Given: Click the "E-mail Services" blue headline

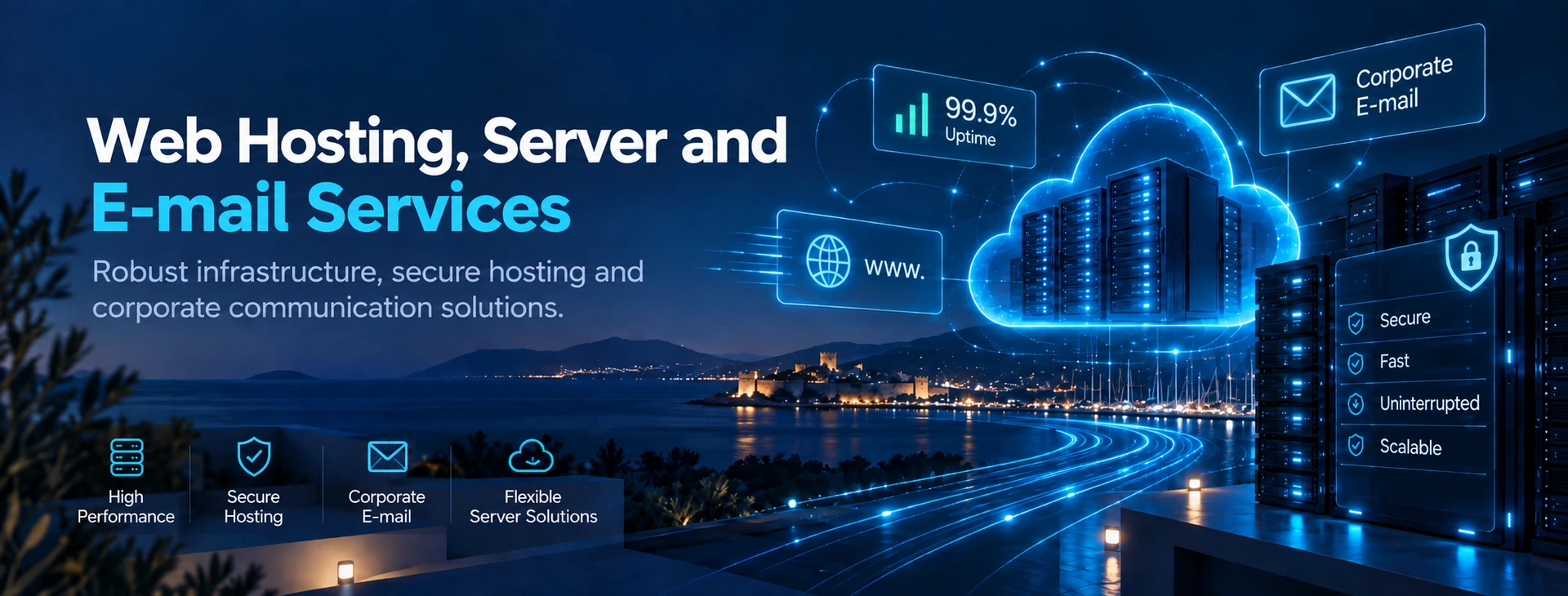Looking at the screenshot, I should 331,207.
